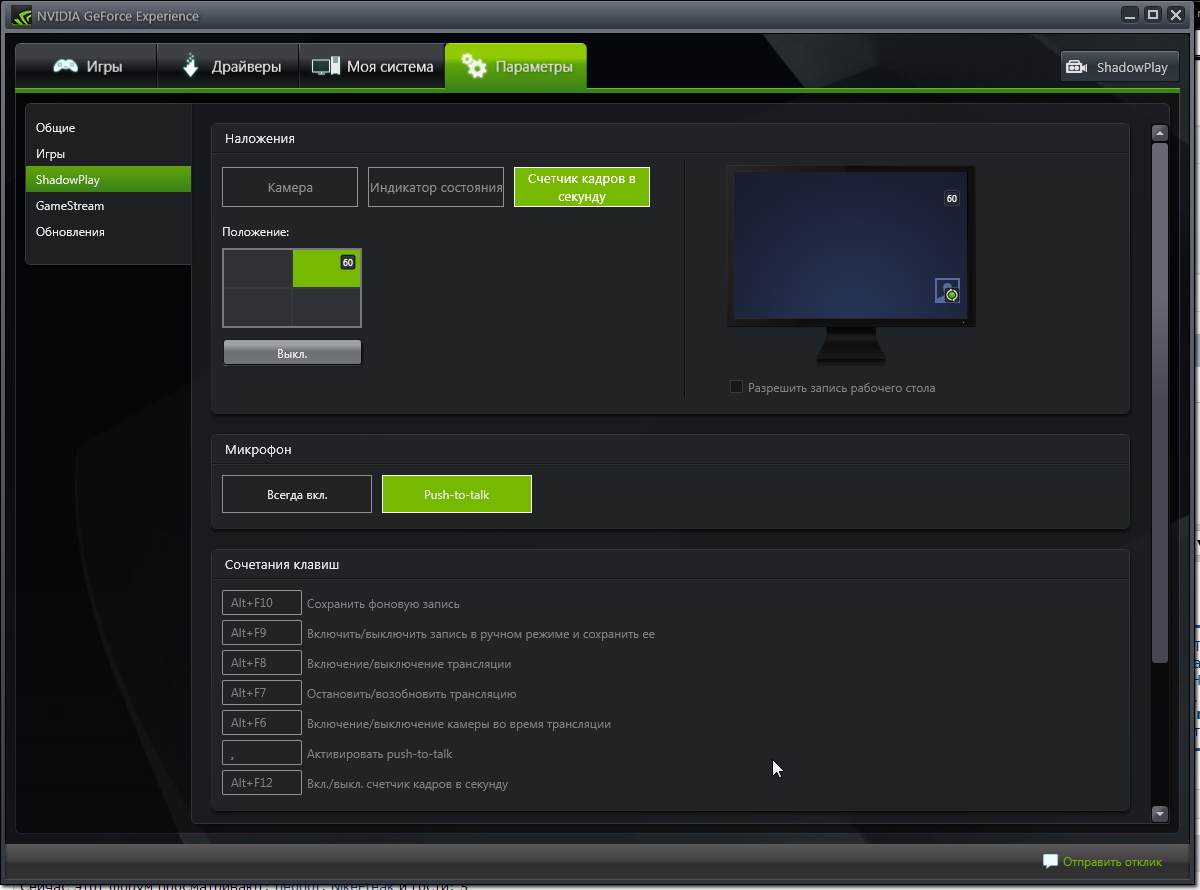Click the Alt+F10 hotkey field
This screenshot has height=890, width=1200.
click(x=262, y=603)
